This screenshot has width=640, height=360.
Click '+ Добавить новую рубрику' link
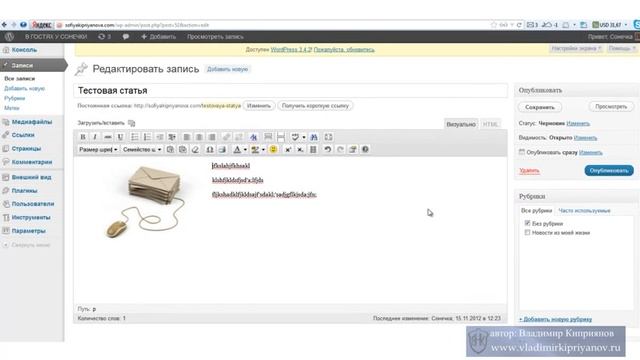556,319
